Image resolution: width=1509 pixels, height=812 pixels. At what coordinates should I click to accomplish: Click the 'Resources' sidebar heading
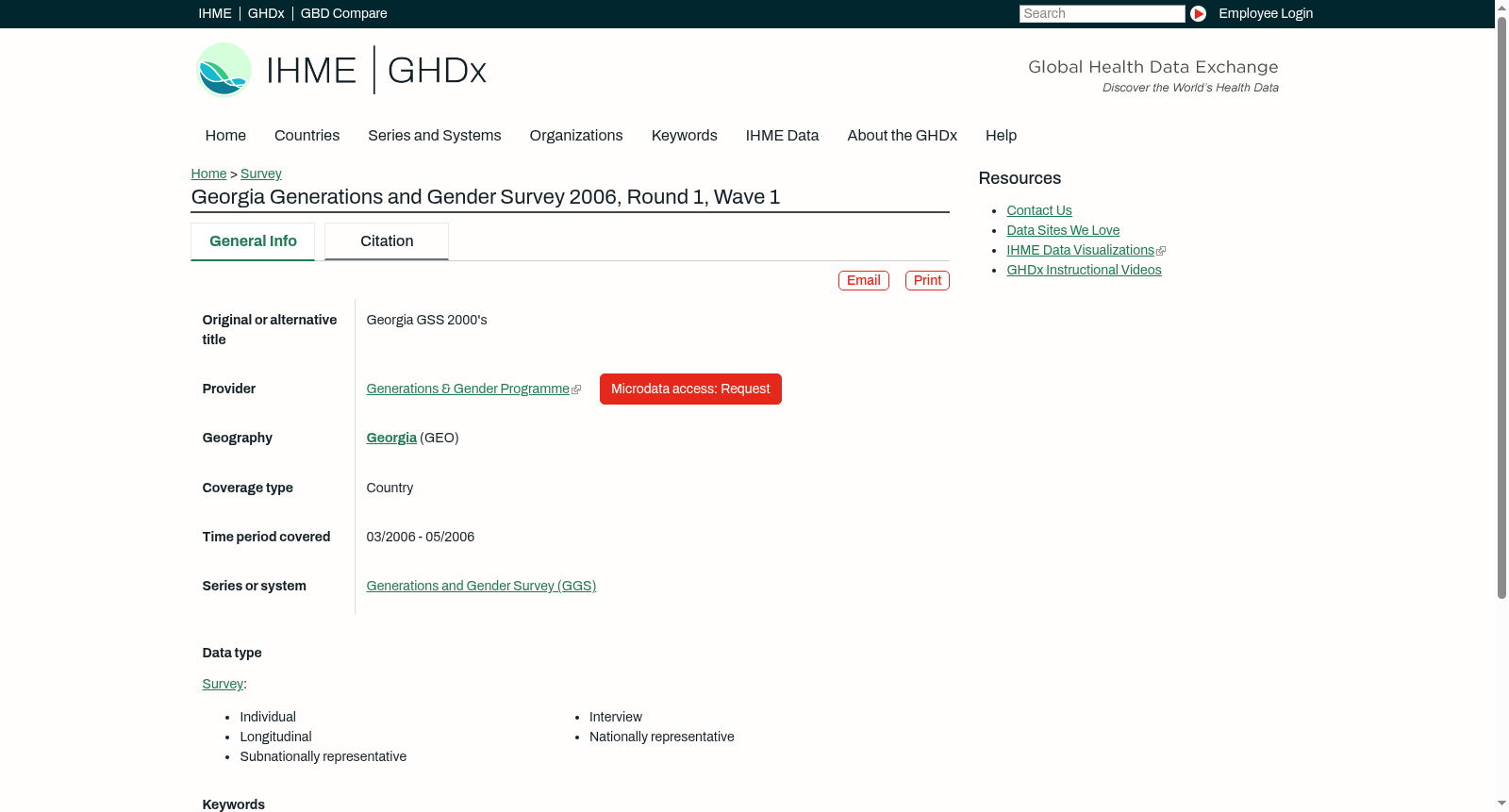(1020, 178)
